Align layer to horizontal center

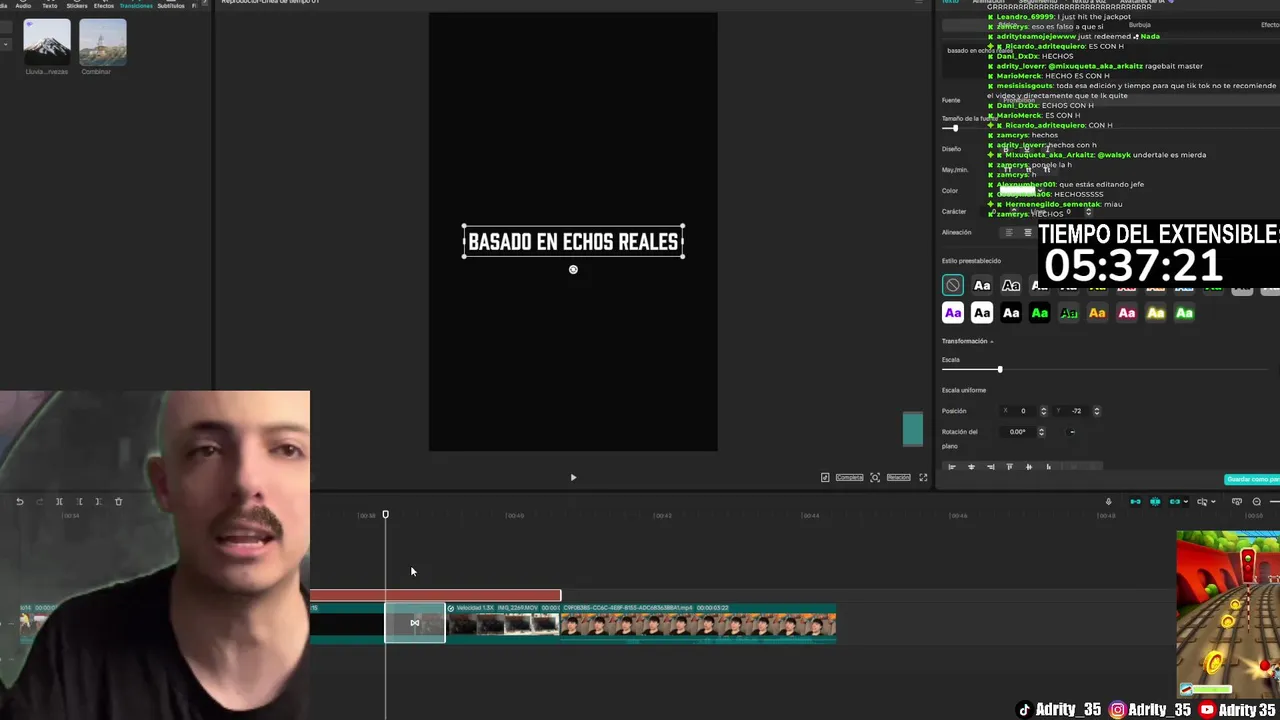[971, 466]
